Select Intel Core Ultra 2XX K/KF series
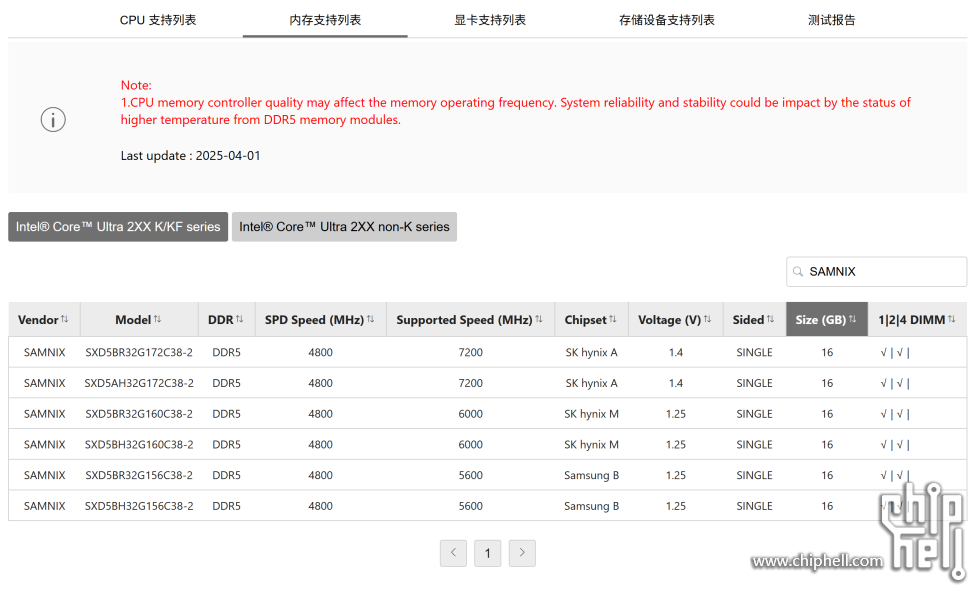Viewport: 979px width, 596px height. [118, 227]
